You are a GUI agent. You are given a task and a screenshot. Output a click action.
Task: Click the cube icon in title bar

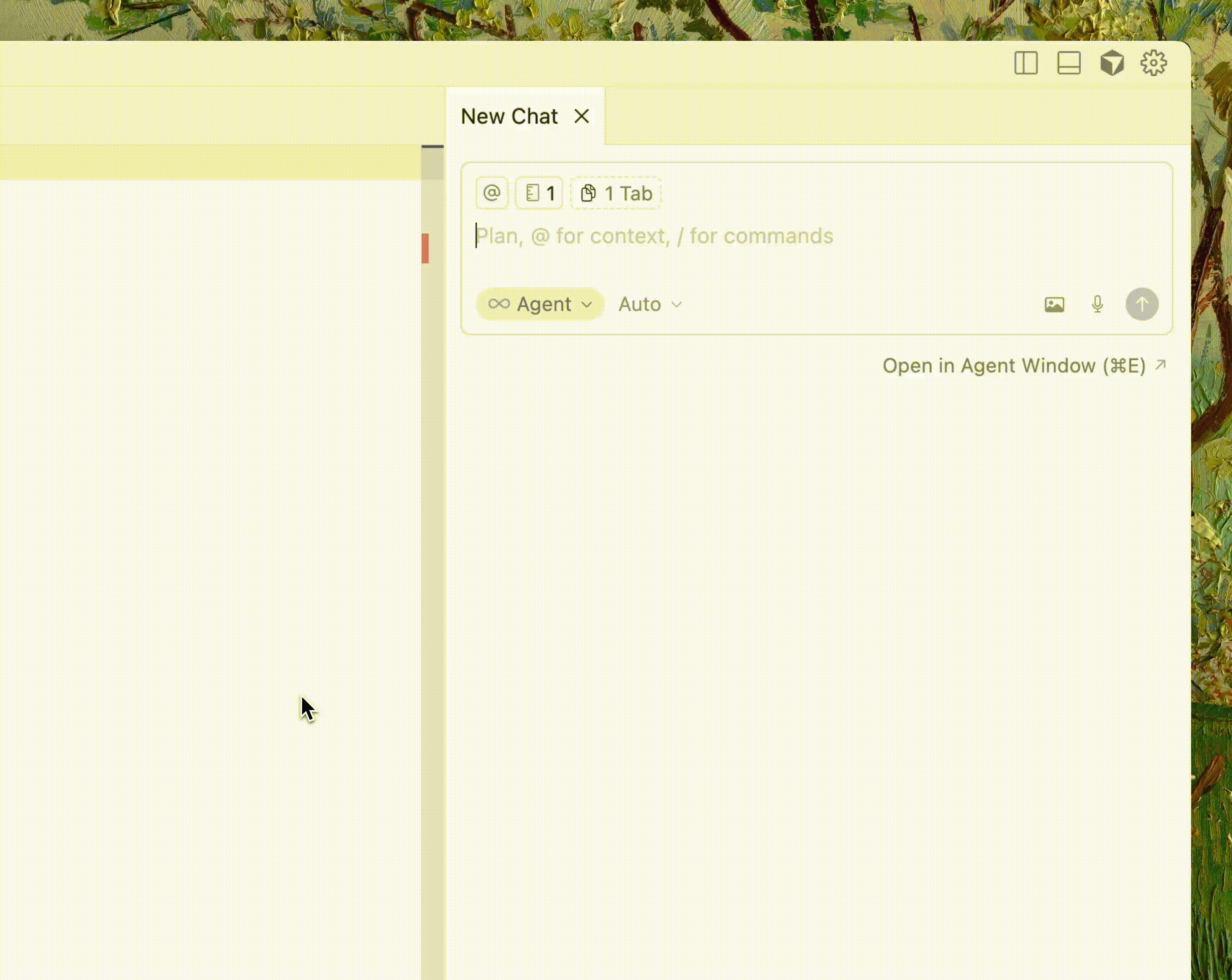(1112, 63)
